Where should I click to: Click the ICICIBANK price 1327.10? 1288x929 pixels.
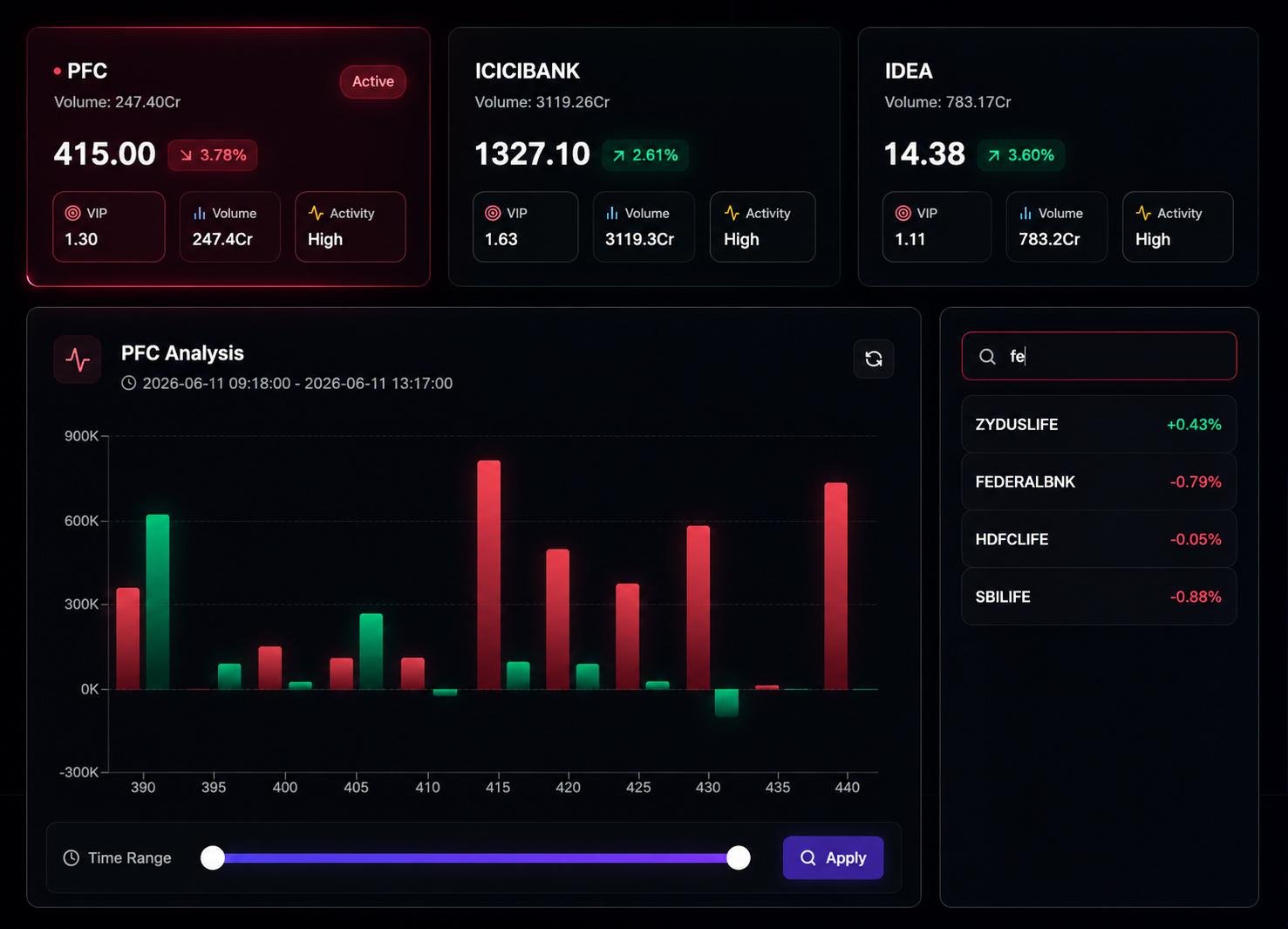(533, 154)
